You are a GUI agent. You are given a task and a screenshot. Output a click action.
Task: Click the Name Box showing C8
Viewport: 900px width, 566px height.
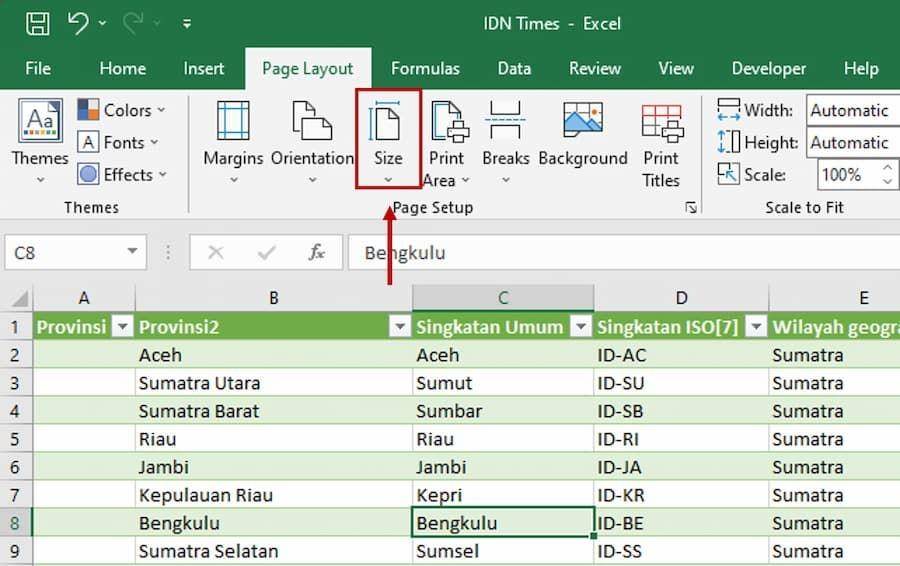click(63, 253)
